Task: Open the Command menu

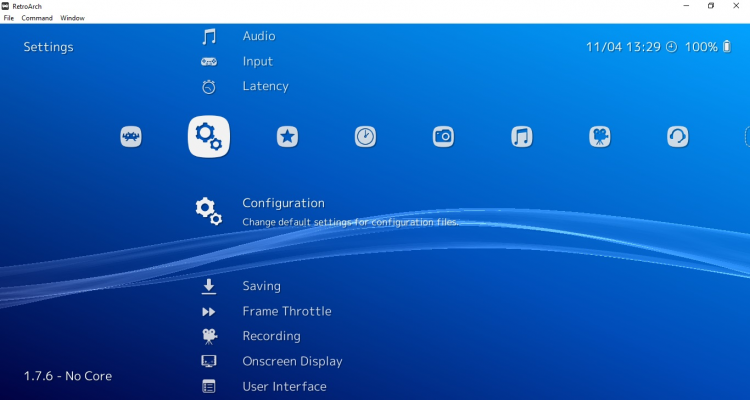Action: coord(37,18)
